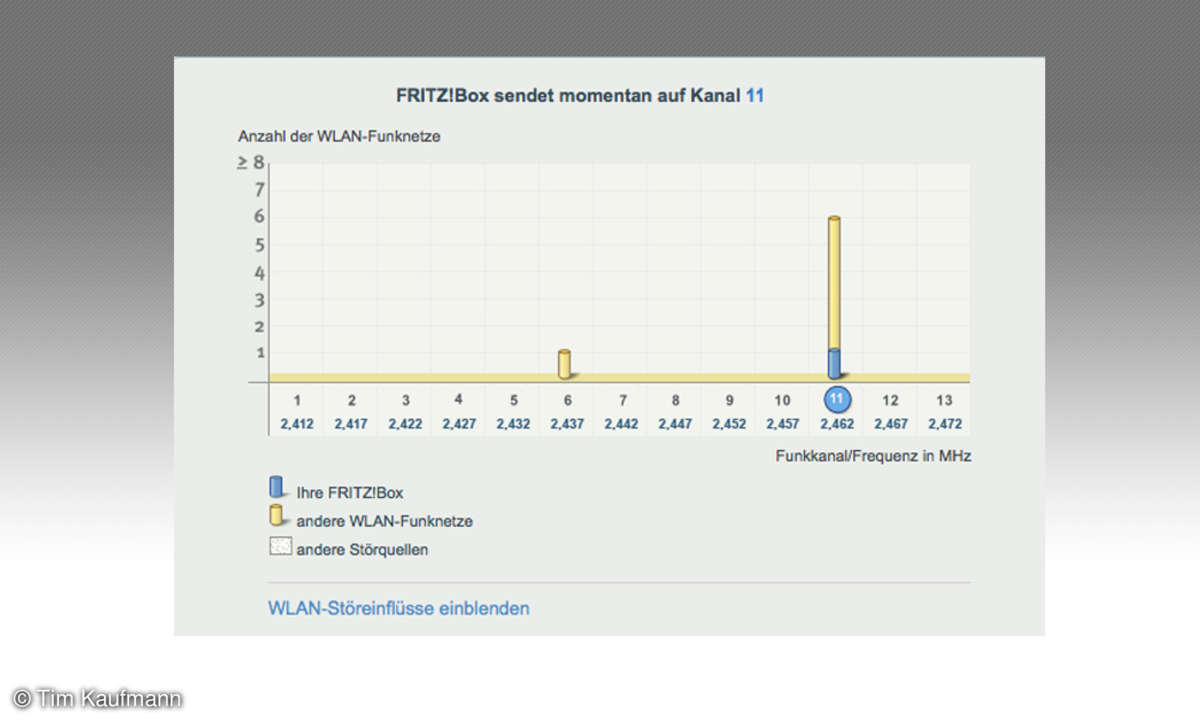
Task: Open the WLAN-Störeinflüsse einblenden link
Action: 399,607
